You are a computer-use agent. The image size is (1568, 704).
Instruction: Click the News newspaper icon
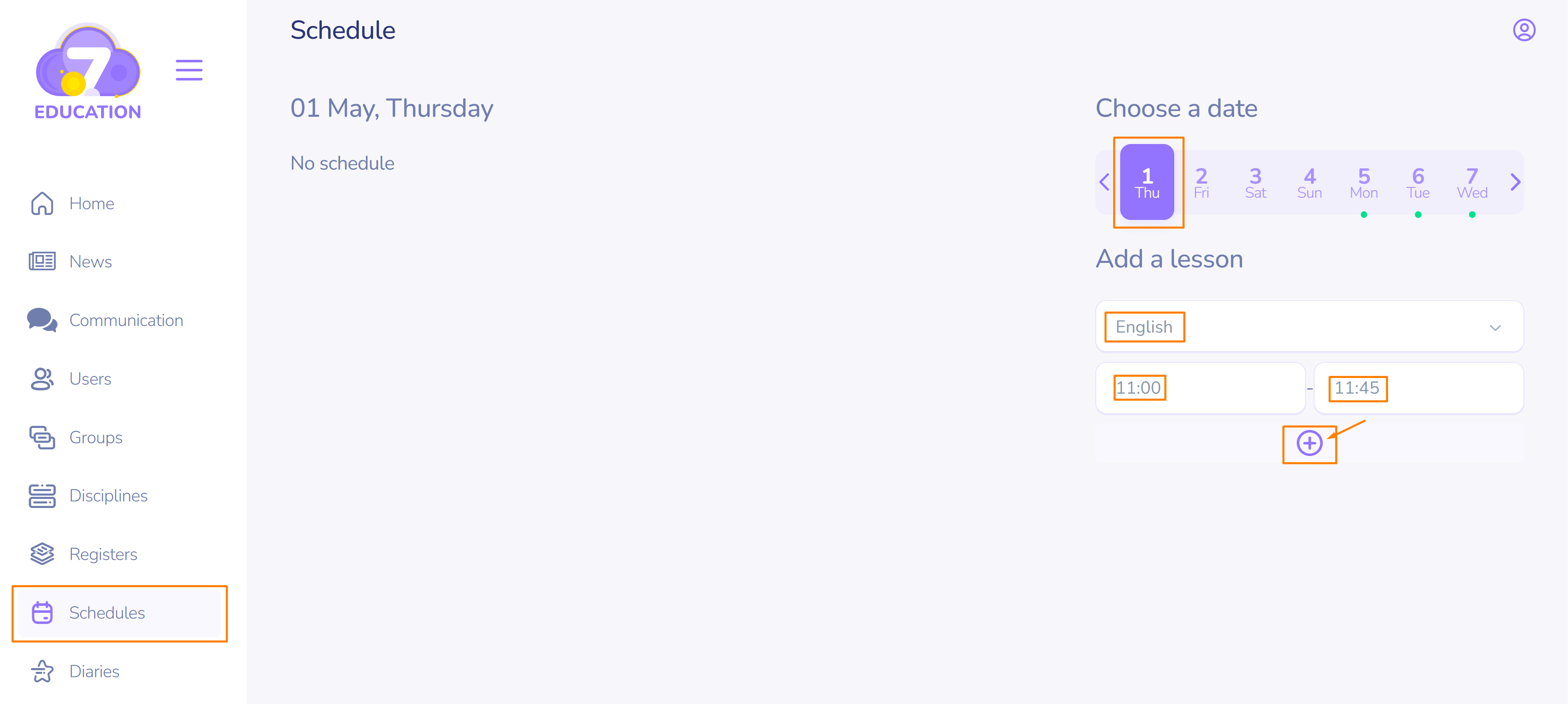pyautogui.click(x=42, y=262)
